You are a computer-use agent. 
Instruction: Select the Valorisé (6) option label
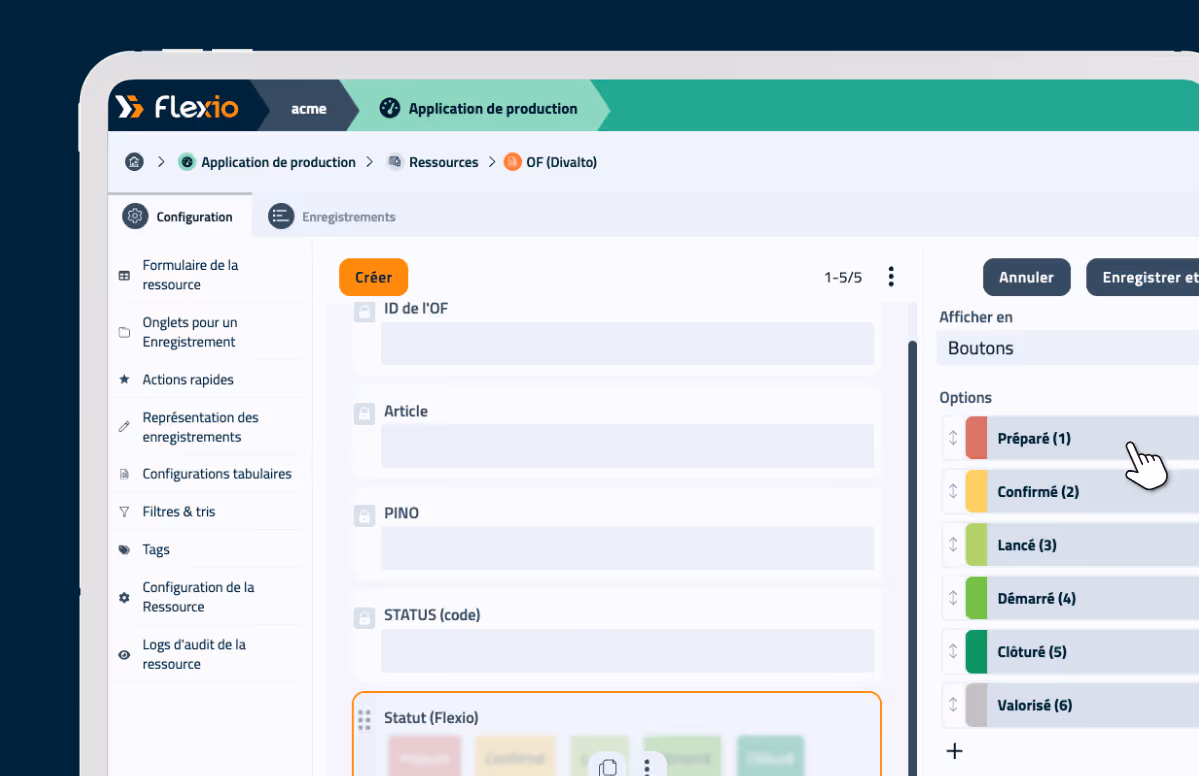click(1035, 705)
